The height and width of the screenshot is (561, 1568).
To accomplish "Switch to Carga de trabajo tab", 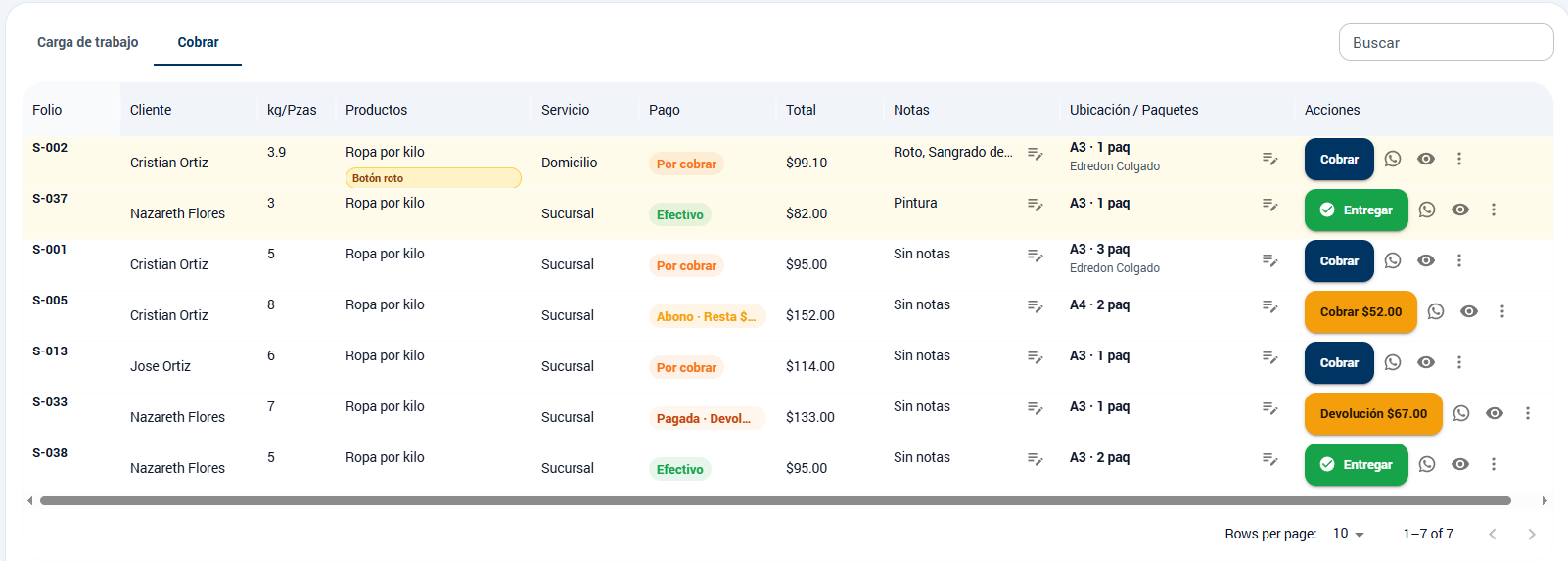I will click(88, 42).
